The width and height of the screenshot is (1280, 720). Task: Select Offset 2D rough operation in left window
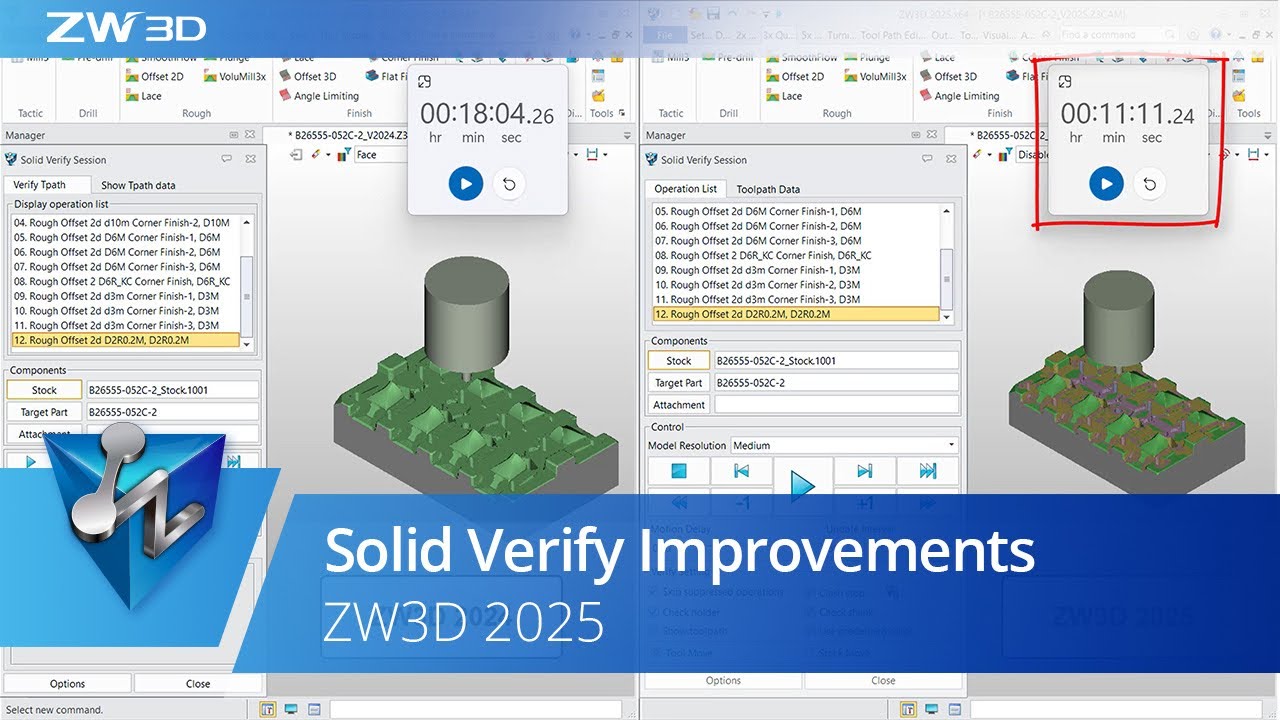[x=154, y=76]
